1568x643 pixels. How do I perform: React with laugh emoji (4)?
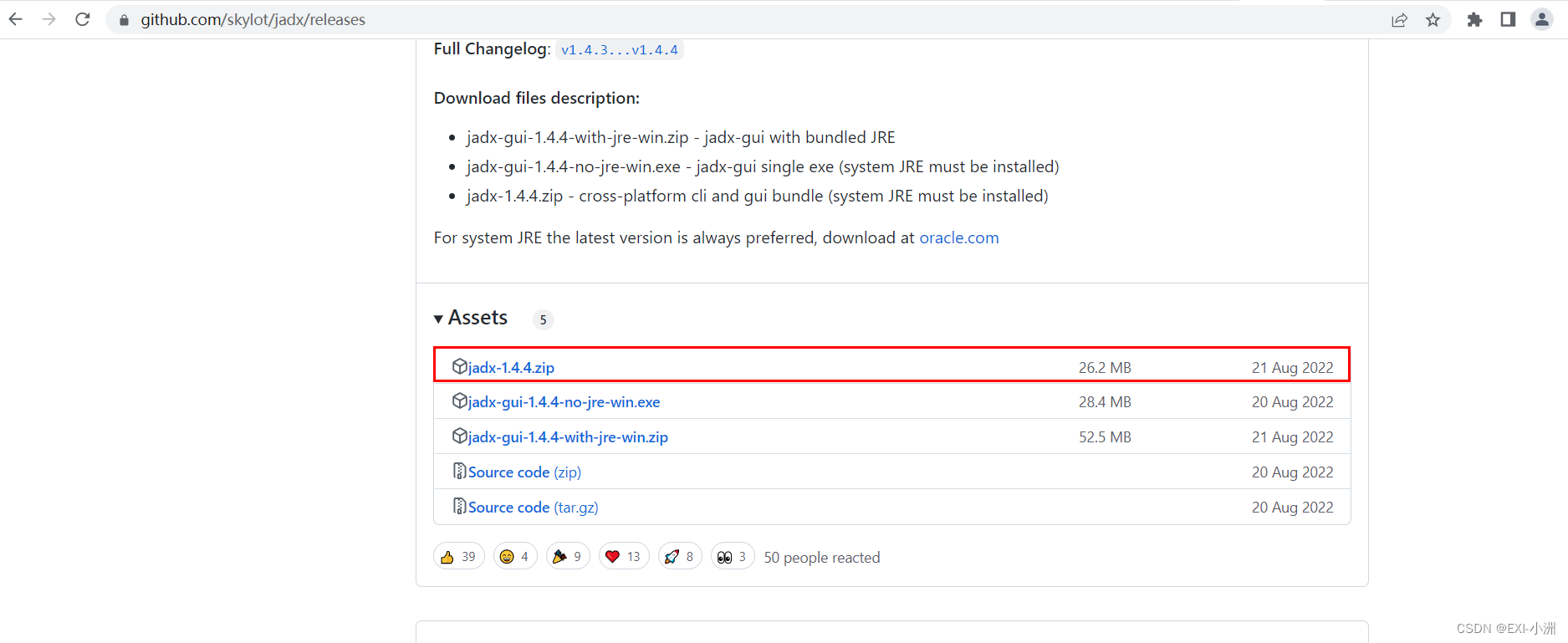(x=515, y=556)
